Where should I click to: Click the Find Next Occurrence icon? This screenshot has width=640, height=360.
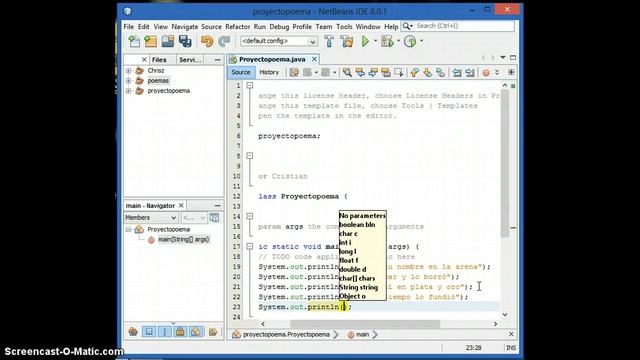coord(373,72)
